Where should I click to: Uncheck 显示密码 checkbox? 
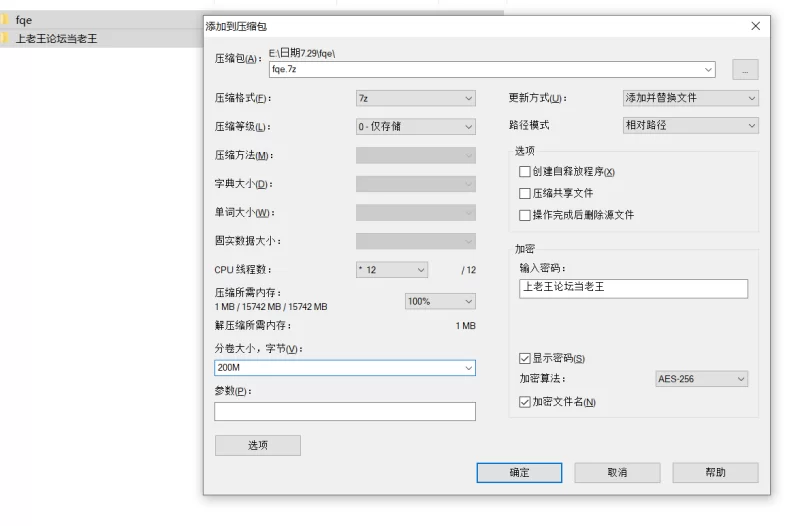pyautogui.click(x=524, y=359)
